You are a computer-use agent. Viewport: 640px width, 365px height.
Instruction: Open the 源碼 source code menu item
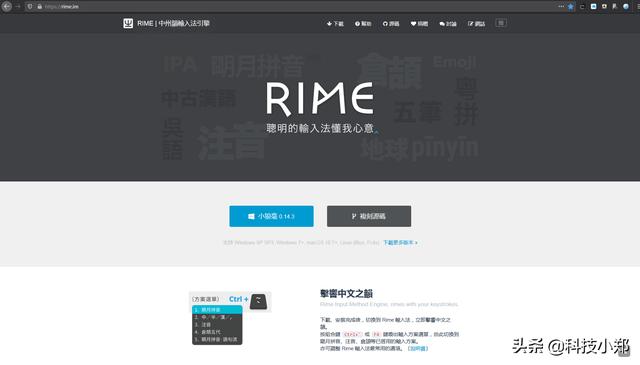click(391, 24)
